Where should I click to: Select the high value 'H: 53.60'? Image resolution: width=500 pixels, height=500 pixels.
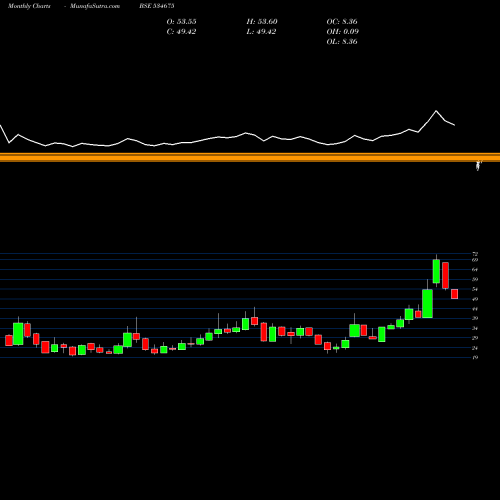(262, 22)
